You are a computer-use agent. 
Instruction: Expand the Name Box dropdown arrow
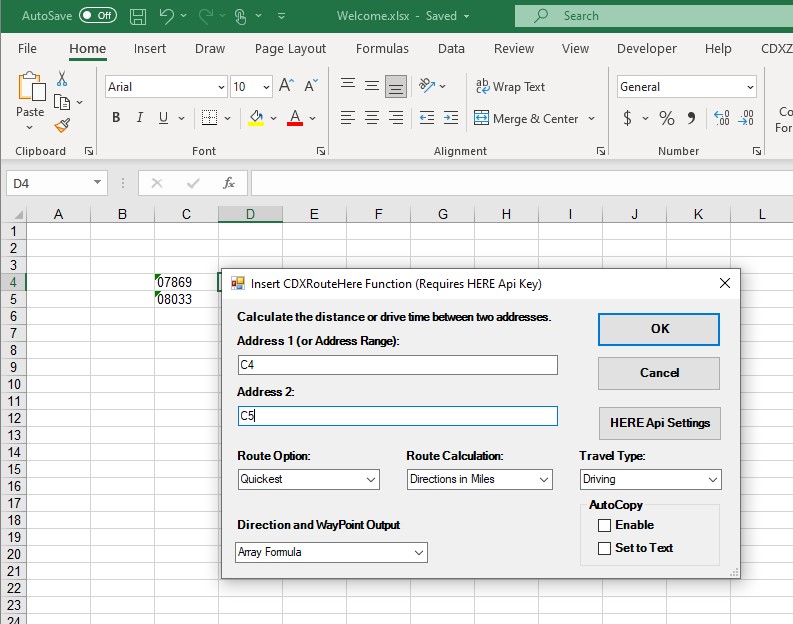(97, 183)
